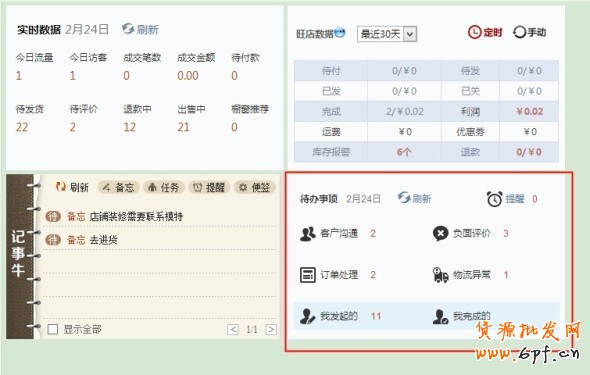590x375 pixels.
Task: Click the 负面评价 chat bubble icon
Action: click(441, 234)
